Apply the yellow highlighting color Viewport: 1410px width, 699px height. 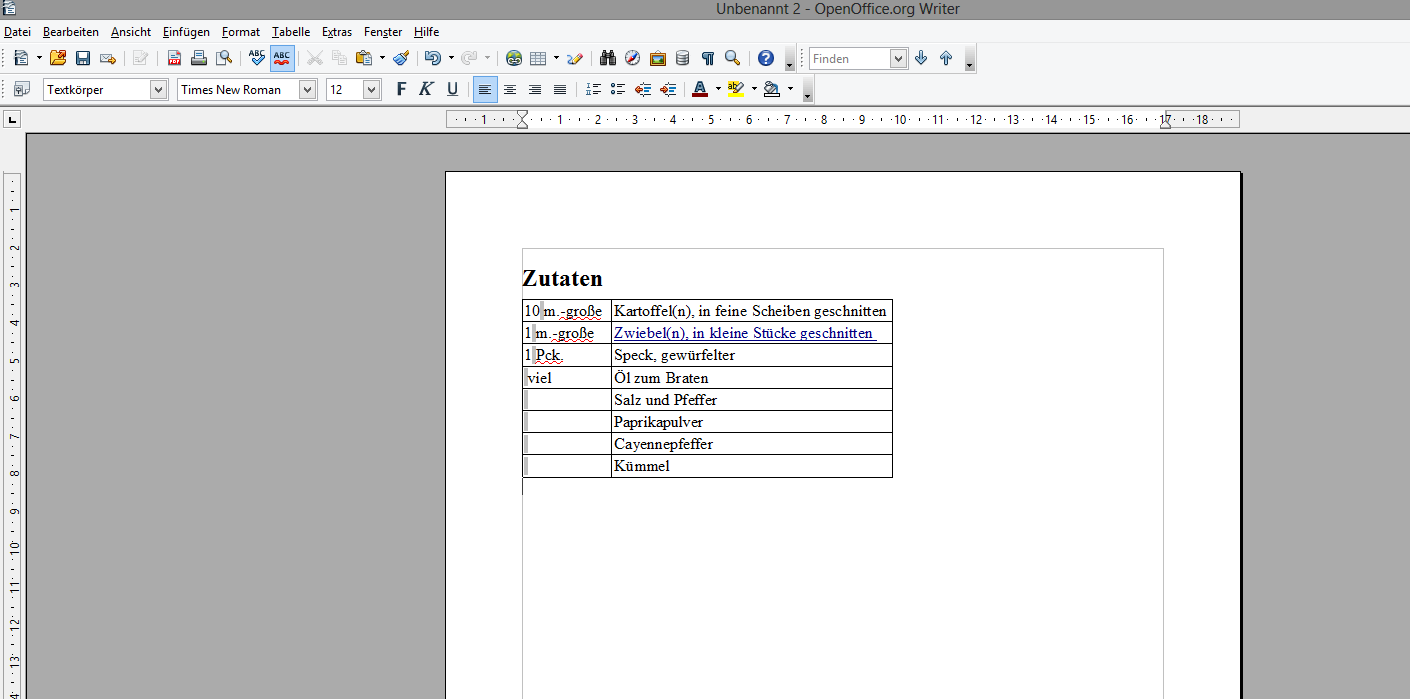tap(736, 90)
